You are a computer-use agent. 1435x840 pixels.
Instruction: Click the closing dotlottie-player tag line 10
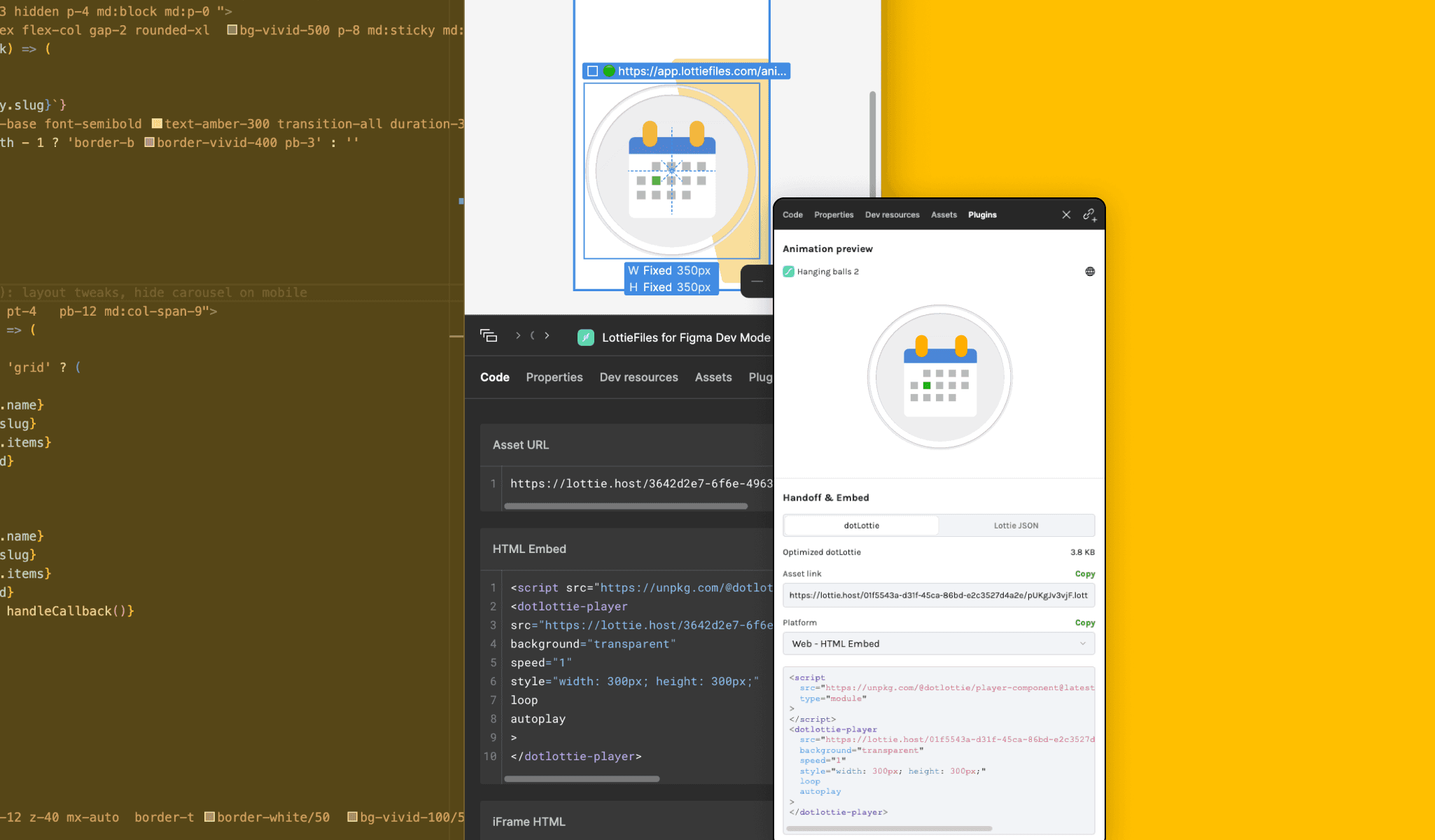tap(576, 757)
